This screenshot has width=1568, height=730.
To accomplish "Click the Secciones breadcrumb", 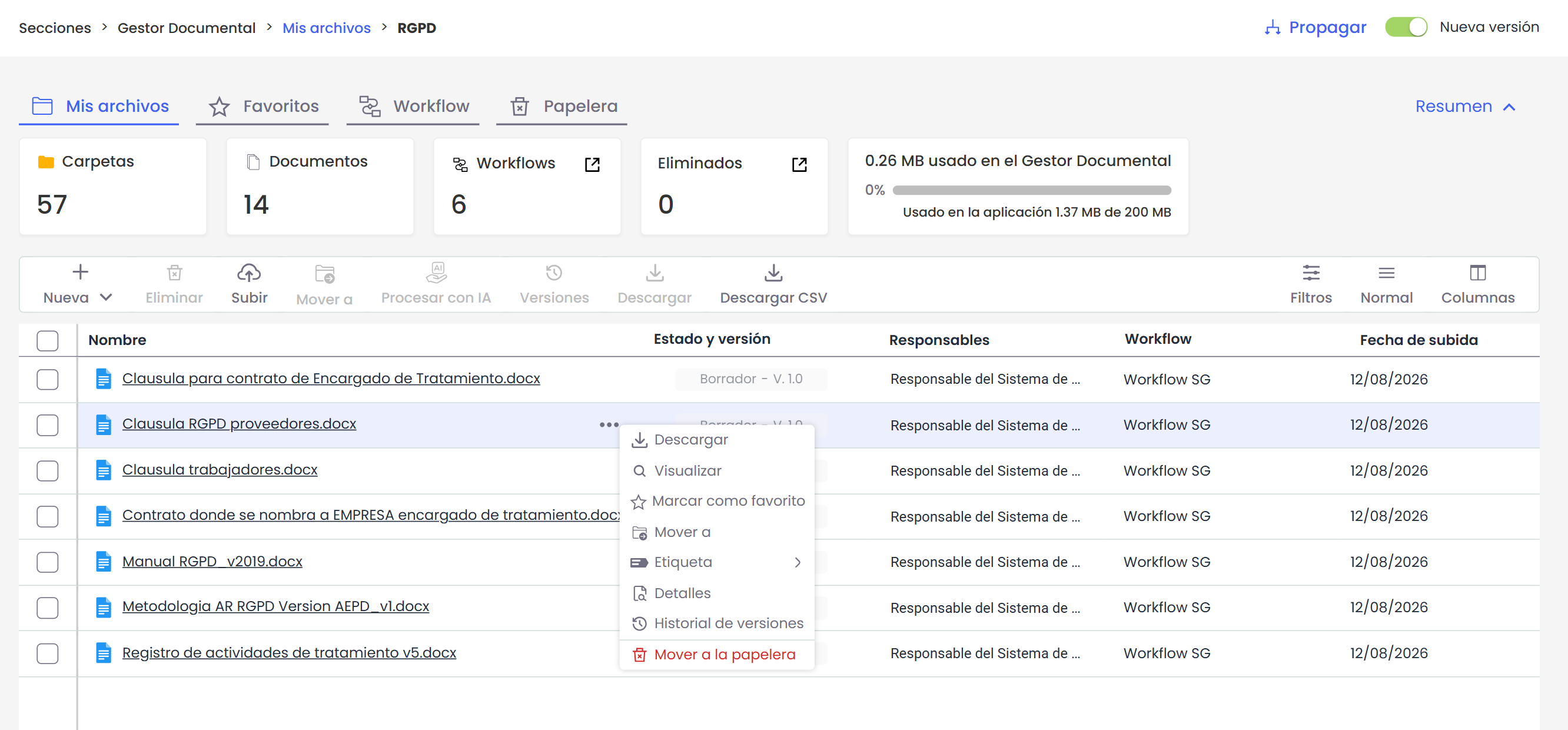I will click(55, 28).
